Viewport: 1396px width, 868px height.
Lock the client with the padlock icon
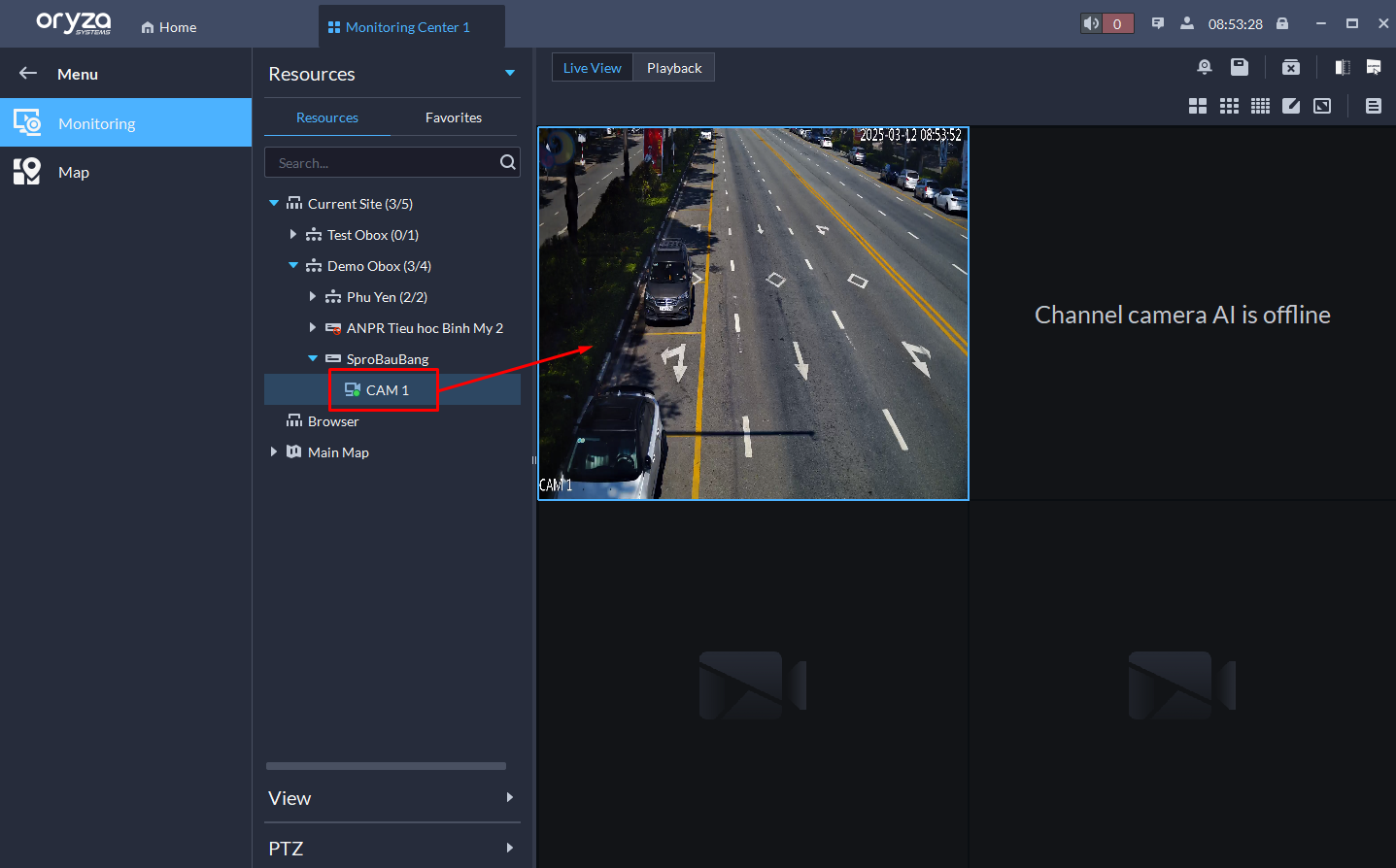[1282, 23]
